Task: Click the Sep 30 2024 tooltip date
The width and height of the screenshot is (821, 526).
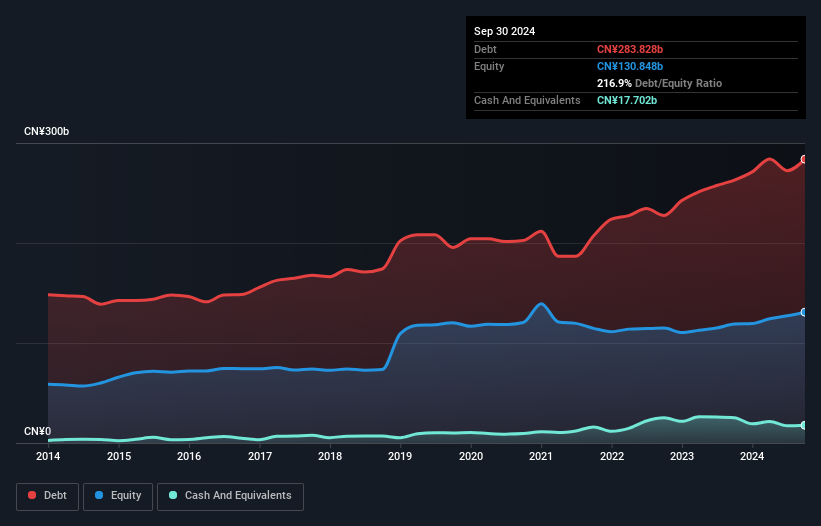Action: [x=504, y=31]
